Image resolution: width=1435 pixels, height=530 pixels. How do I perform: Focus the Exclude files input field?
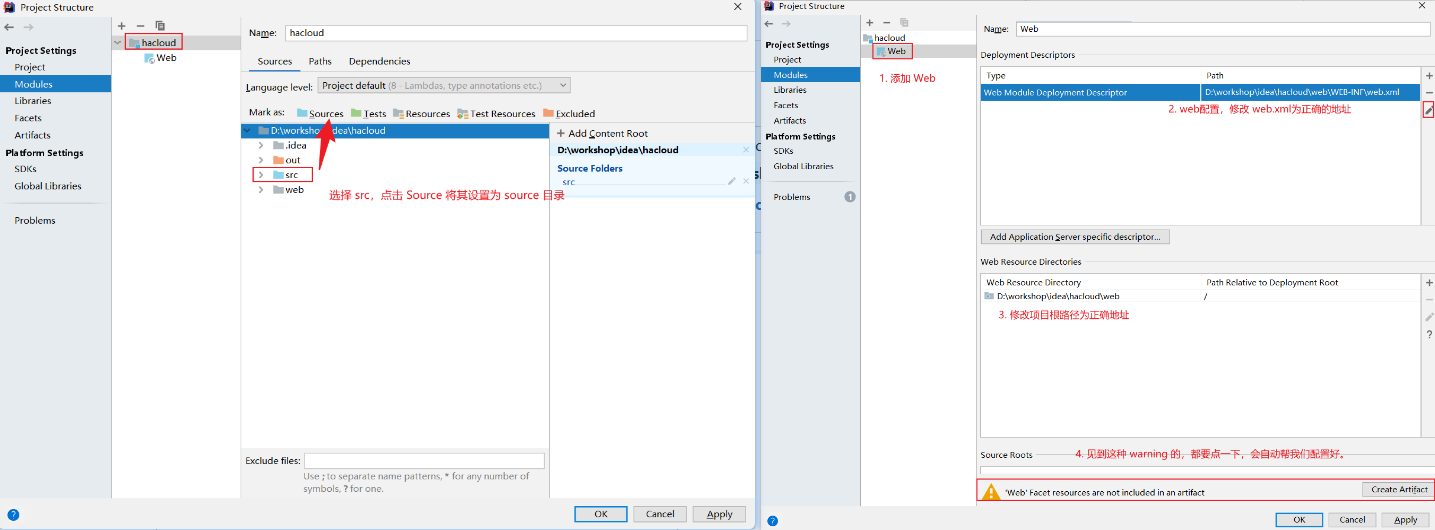click(424, 461)
